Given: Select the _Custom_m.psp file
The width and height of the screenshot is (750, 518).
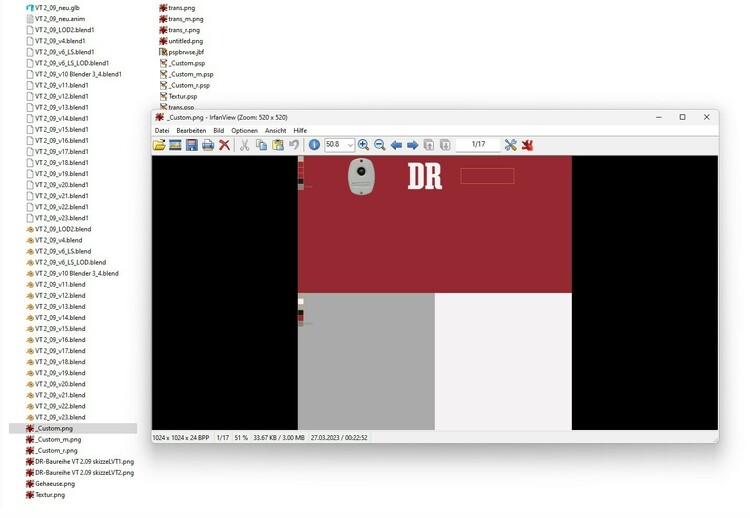Looking at the screenshot, I should [x=192, y=74].
